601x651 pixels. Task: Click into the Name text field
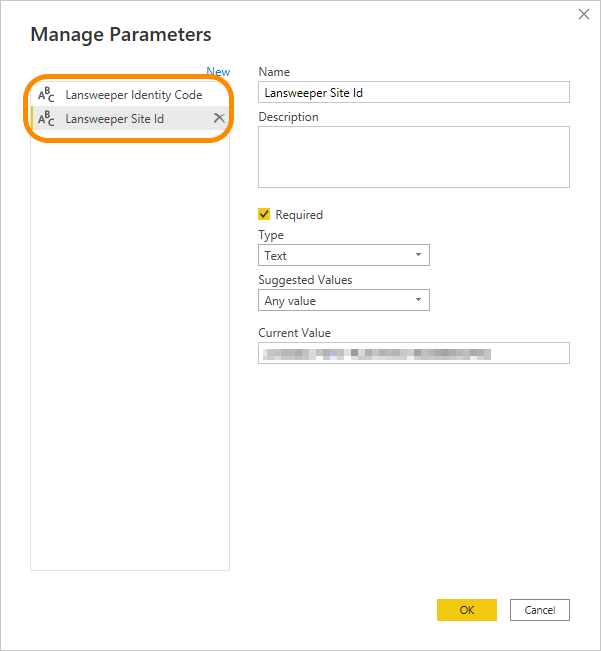point(413,92)
